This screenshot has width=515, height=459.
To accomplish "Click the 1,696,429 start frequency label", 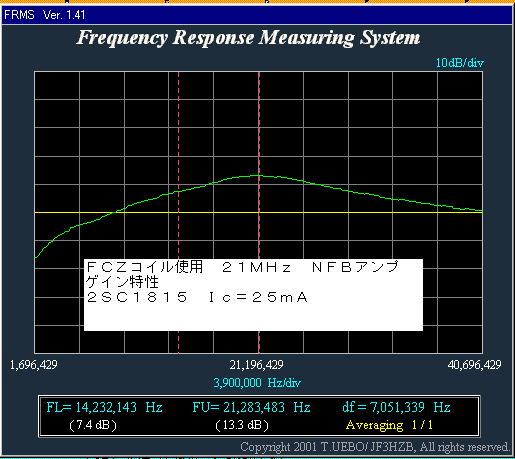I will coord(34,365).
